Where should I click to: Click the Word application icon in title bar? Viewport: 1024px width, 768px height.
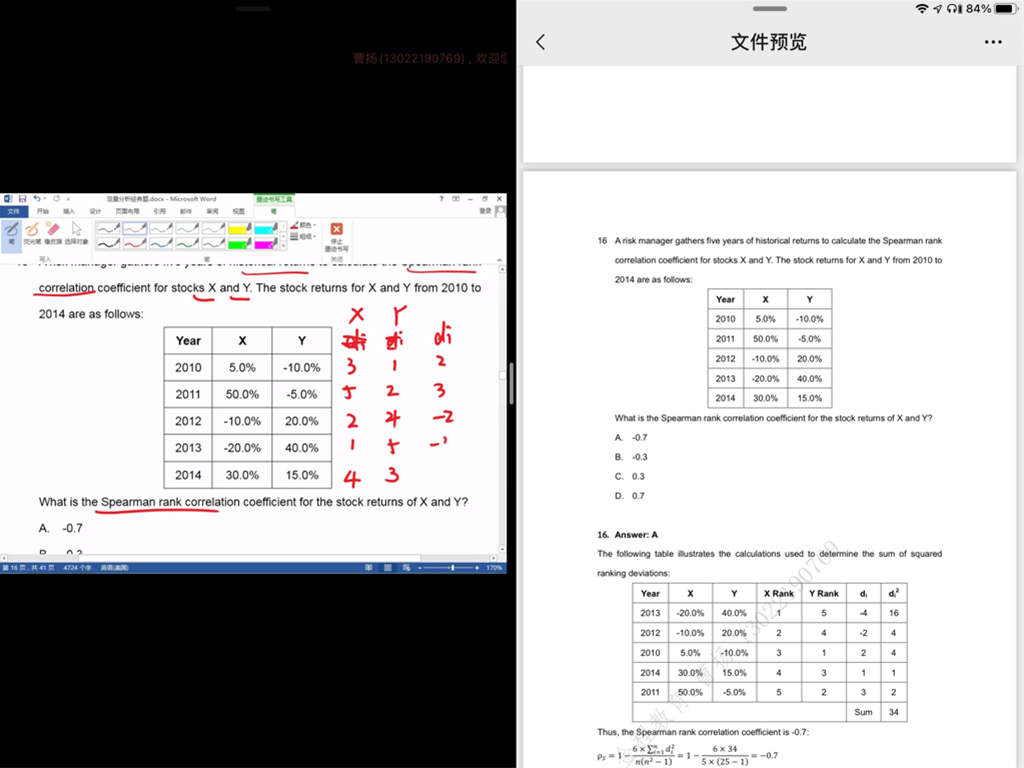7,199
